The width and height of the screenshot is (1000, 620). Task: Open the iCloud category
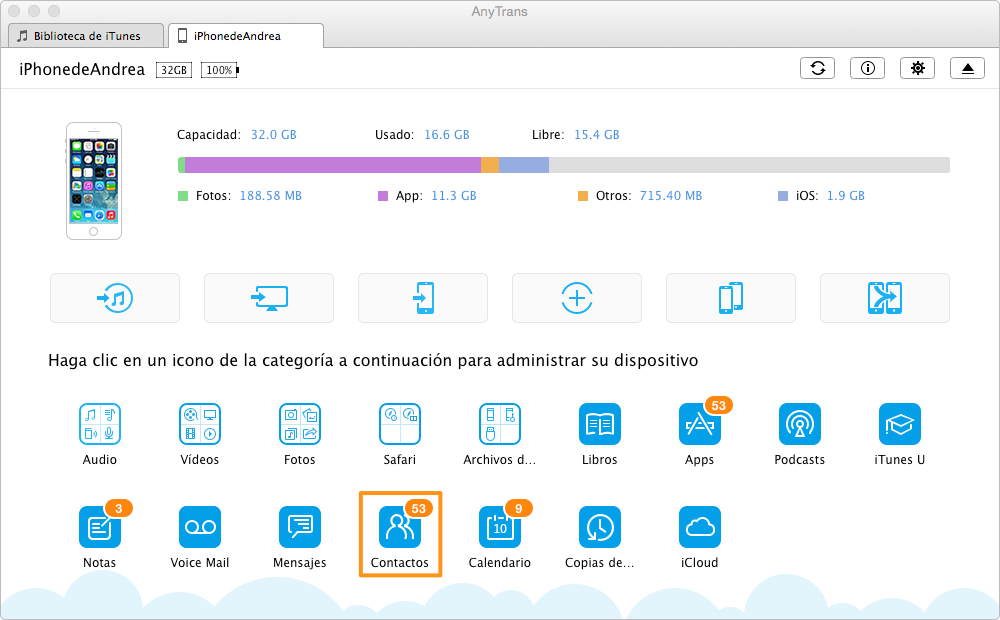(700, 527)
